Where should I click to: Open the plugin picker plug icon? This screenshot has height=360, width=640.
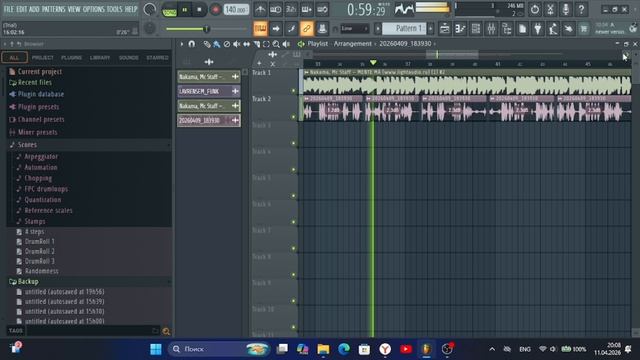(x=538, y=29)
